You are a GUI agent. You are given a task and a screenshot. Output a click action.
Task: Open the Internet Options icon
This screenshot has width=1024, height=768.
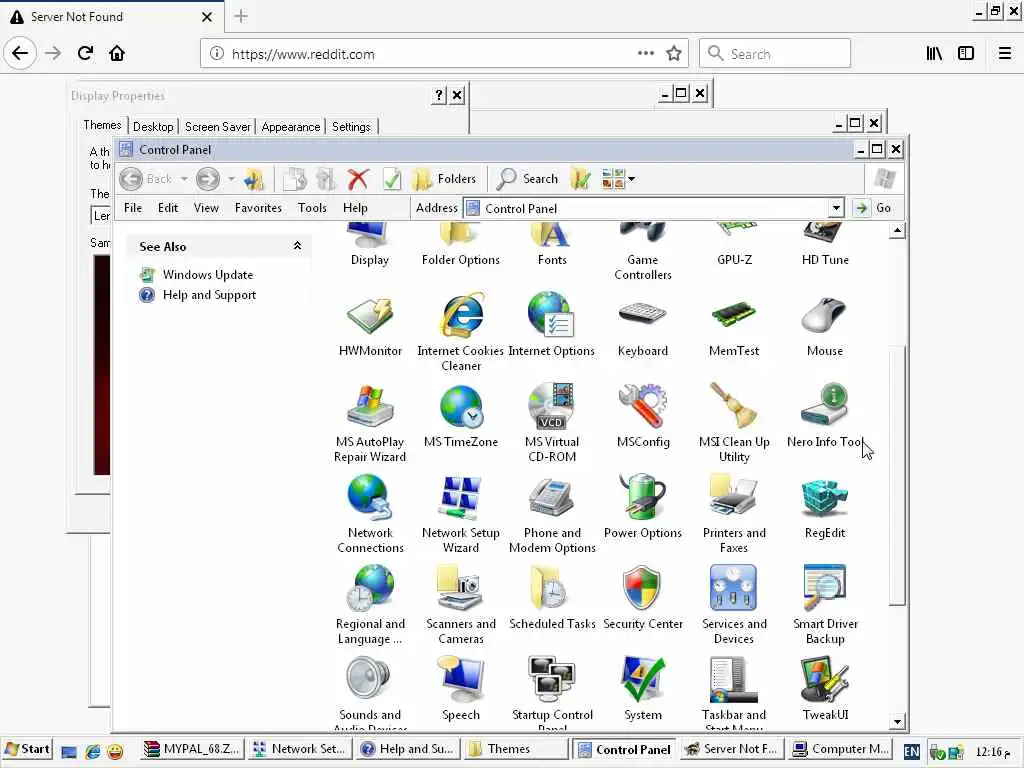tap(551, 325)
